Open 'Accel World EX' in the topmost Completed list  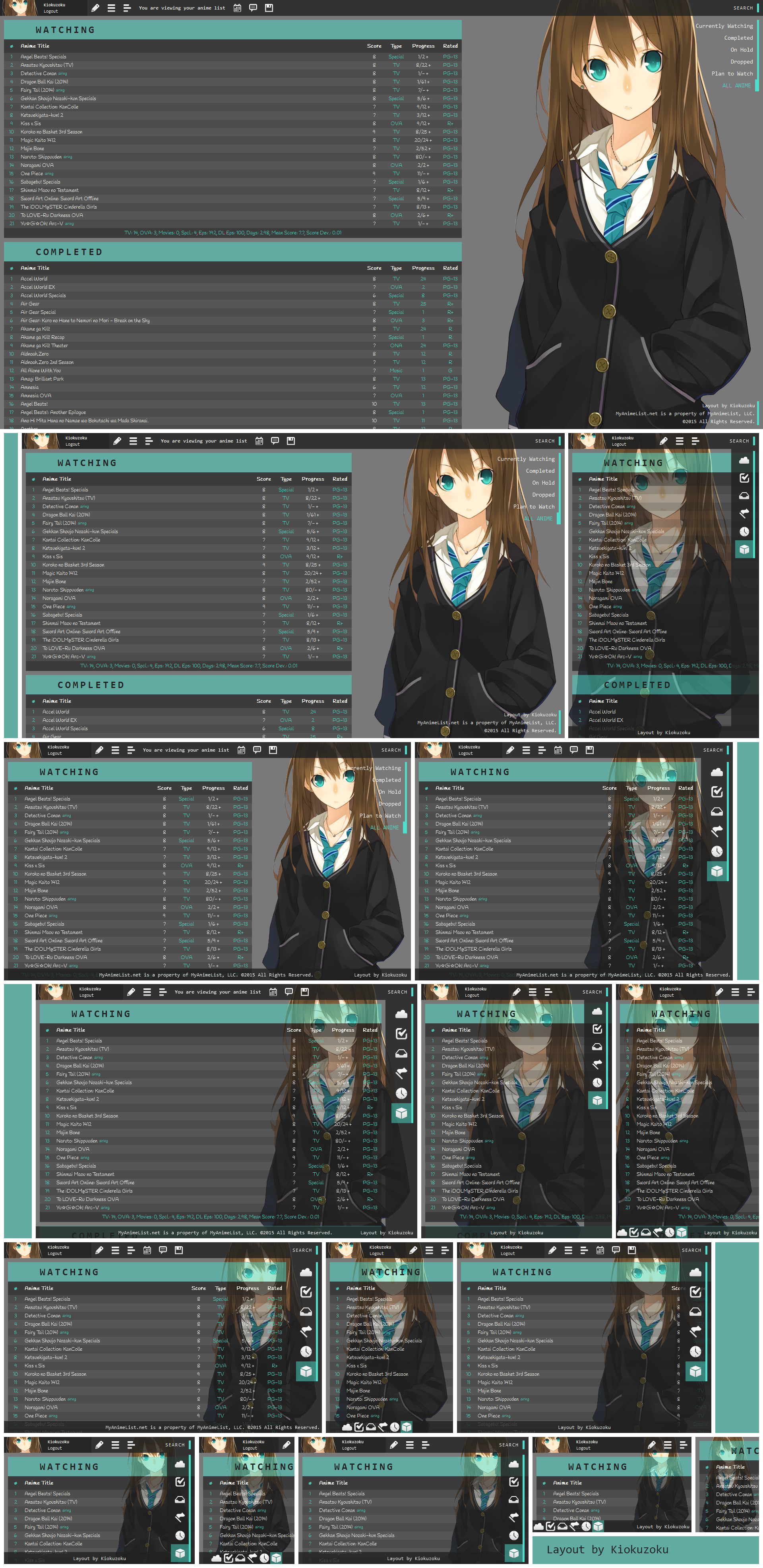click(38, 287)
